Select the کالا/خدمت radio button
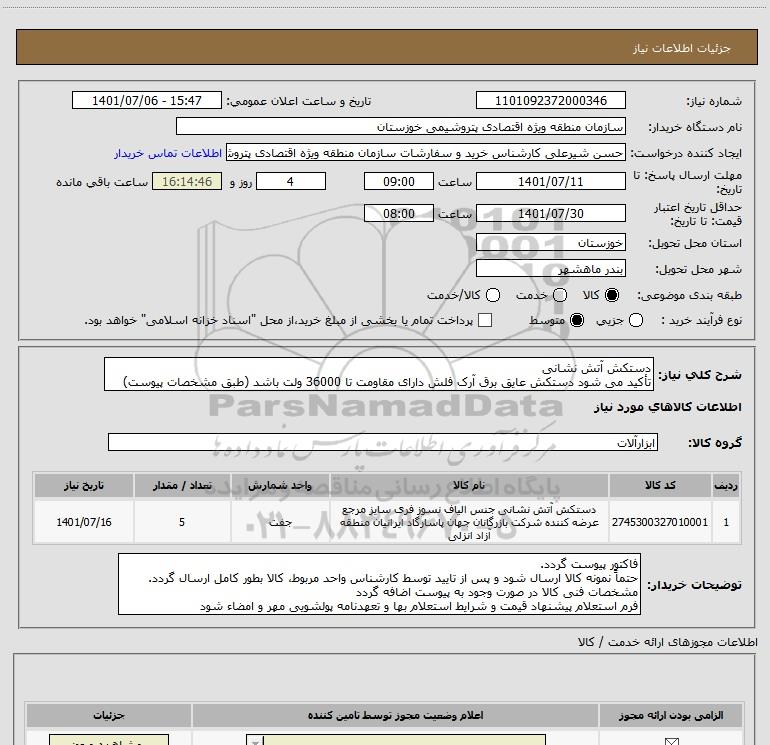770x745 pixels. pyautogui.click(x=493, y=295)
